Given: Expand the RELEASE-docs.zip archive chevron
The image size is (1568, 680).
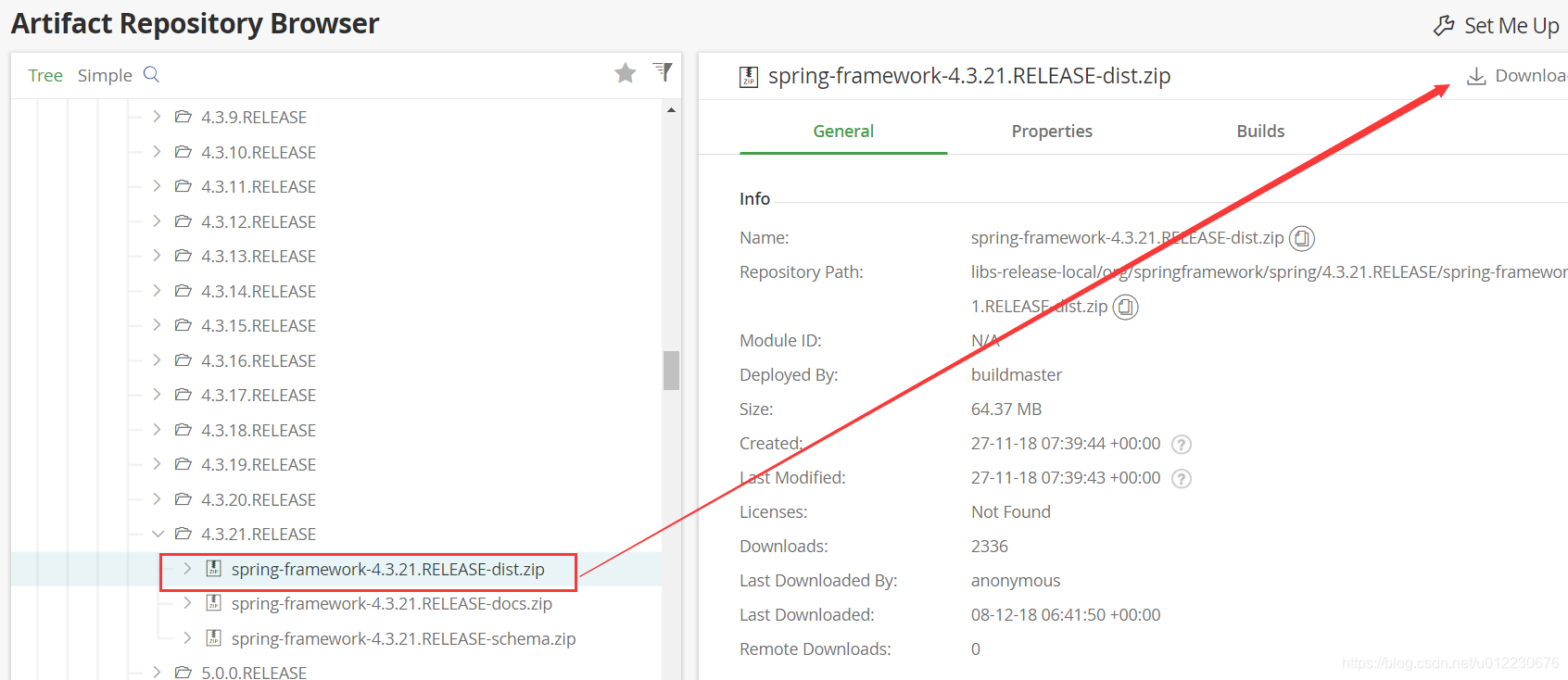Looking at the screenshot, I should pos(187,603).
